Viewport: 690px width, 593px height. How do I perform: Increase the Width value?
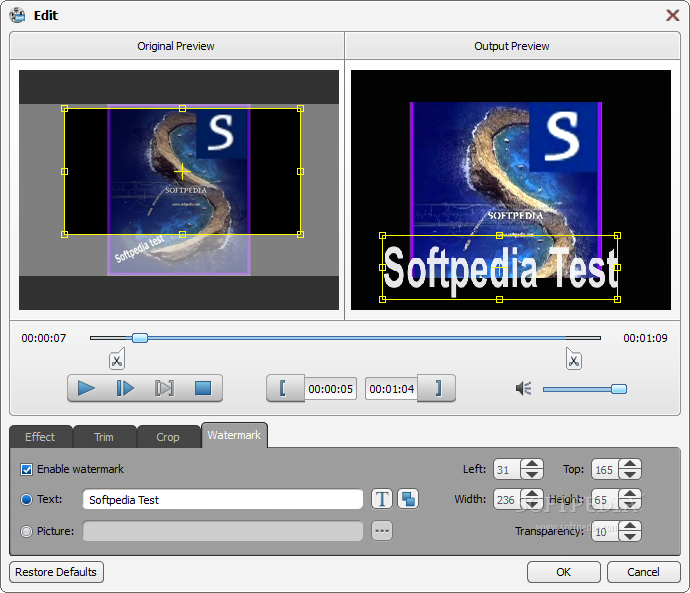[532, 494]
